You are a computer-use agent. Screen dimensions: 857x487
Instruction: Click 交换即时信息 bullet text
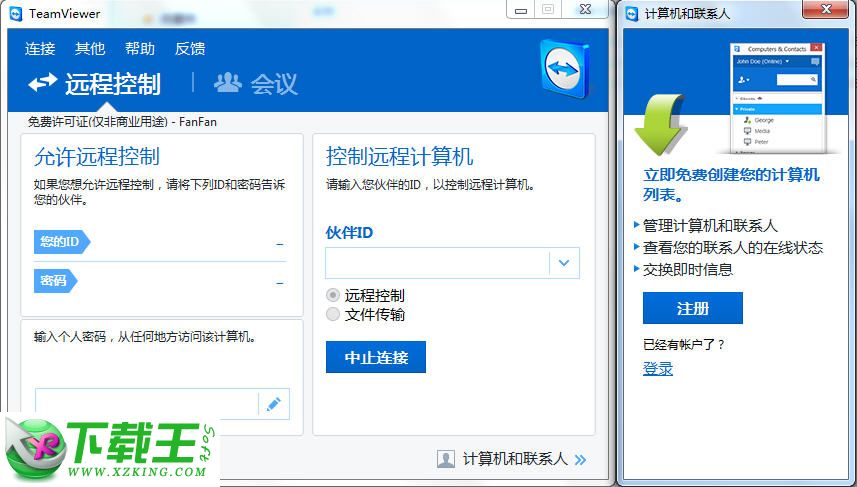point(688,269)
